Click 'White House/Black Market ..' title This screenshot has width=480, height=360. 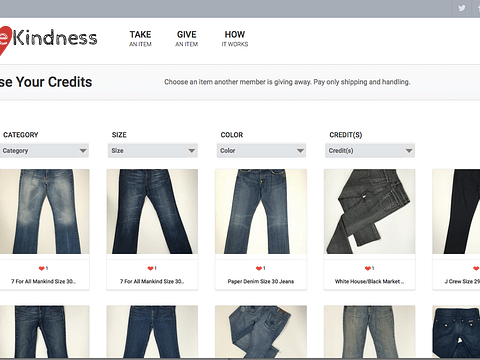coord(369,282)
